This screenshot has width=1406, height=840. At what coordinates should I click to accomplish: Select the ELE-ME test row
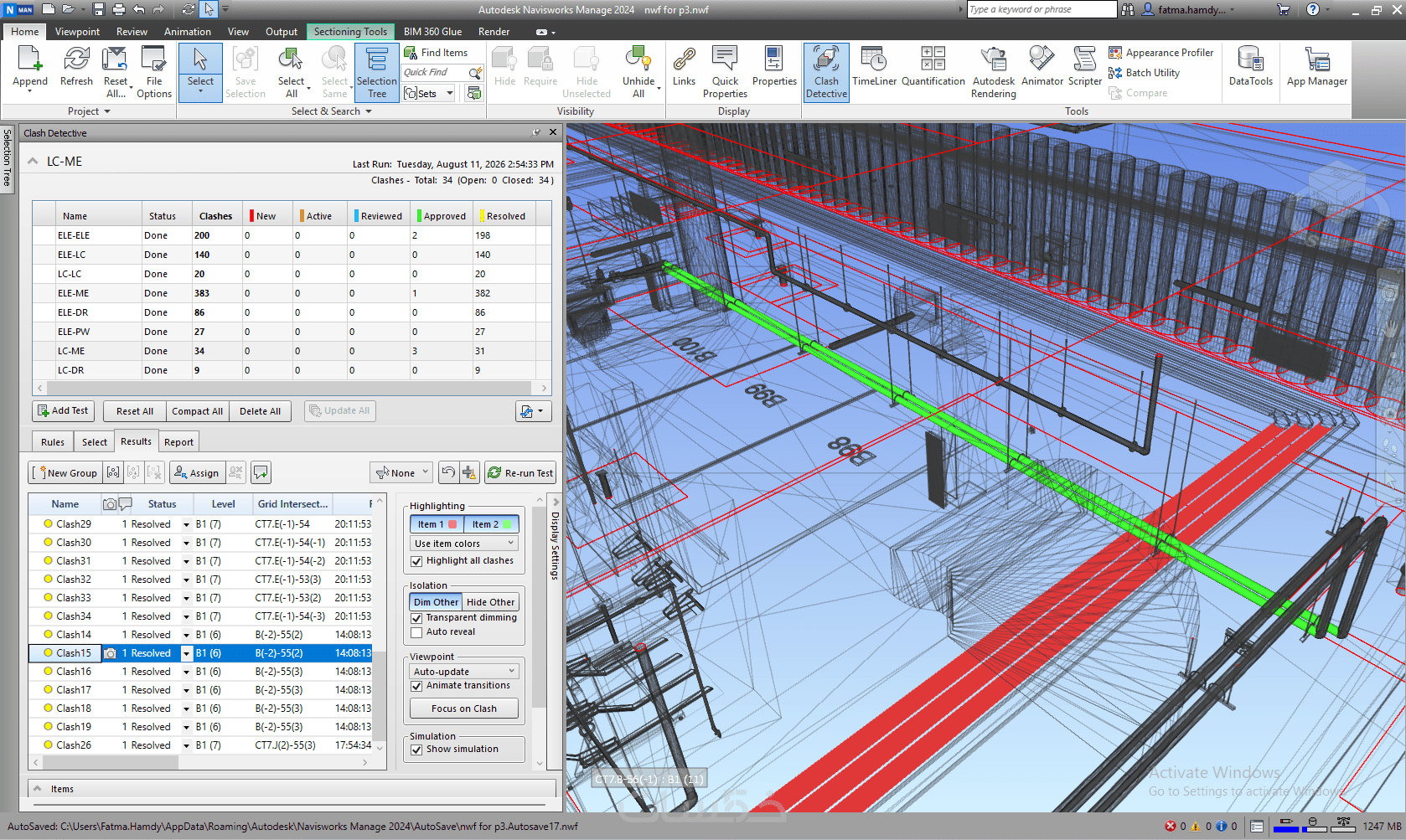pyautogui.click(x=292, y=293)
